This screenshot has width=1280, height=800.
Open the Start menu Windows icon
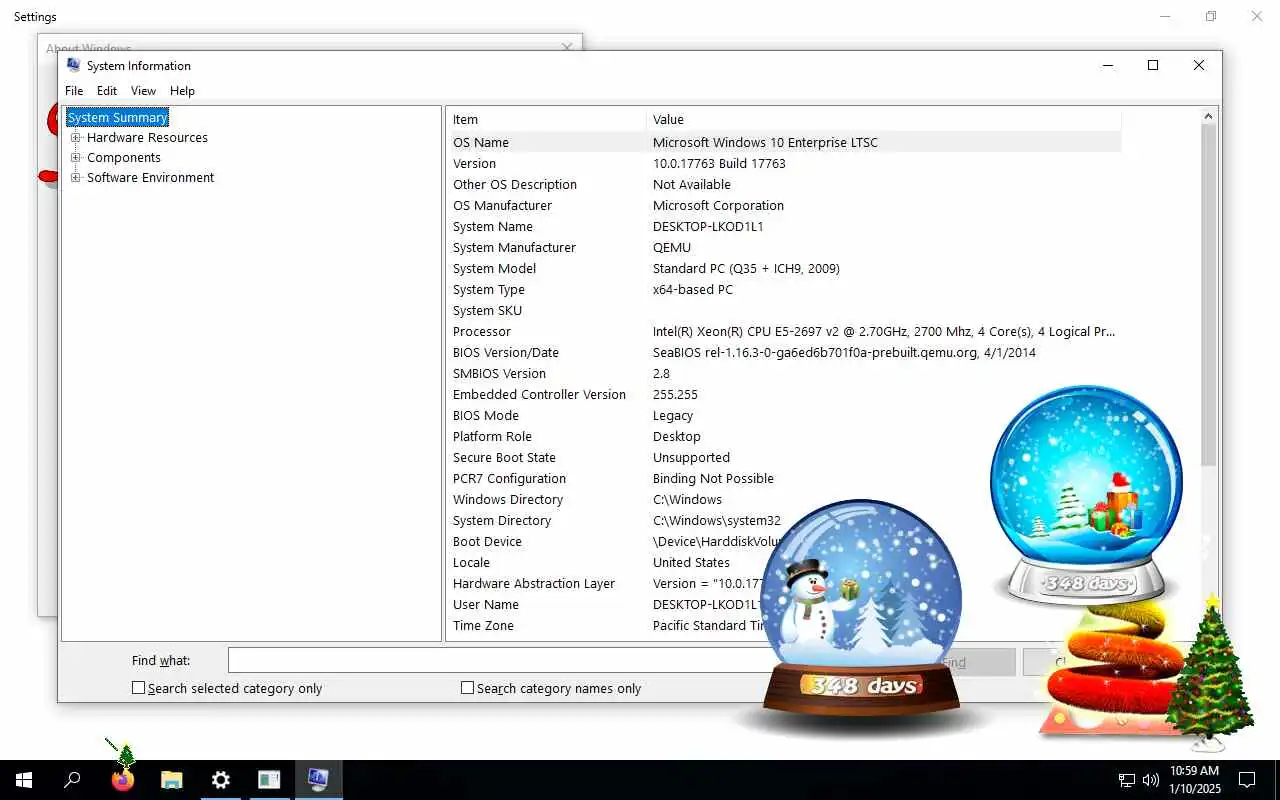(24, 780)
